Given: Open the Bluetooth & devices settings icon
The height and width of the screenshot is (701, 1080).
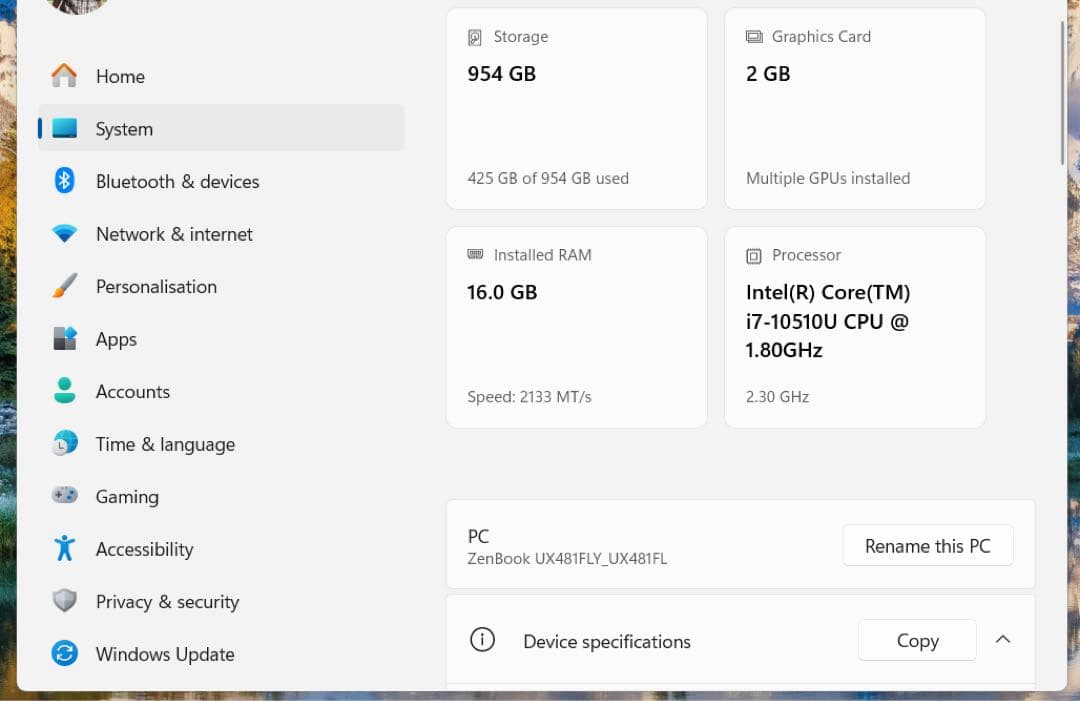Looking at the screenshot, I should (x=63, y=181).
